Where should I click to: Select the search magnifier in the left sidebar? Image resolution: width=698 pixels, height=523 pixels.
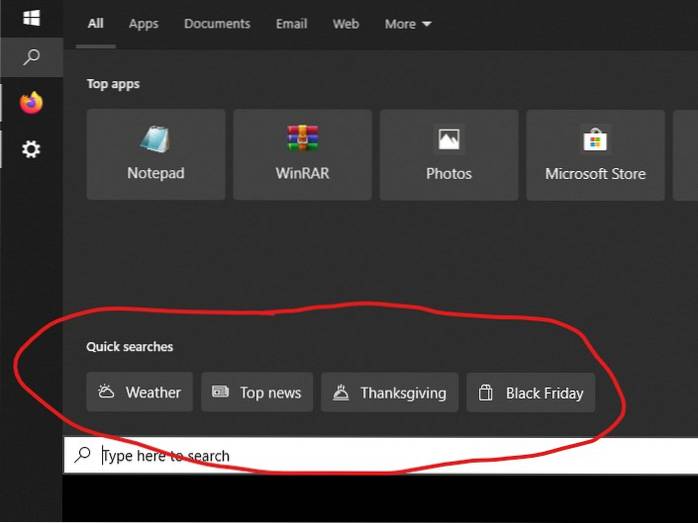pos(31,58)
